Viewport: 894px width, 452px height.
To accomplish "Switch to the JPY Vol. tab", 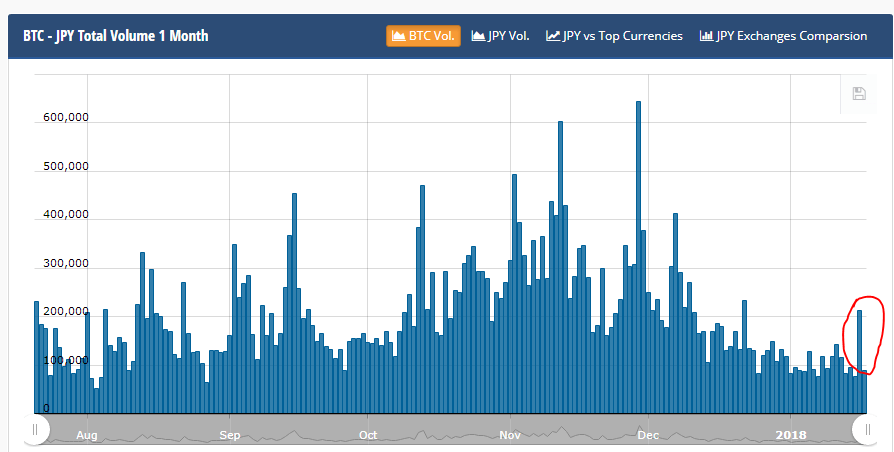I will (500, 36).
